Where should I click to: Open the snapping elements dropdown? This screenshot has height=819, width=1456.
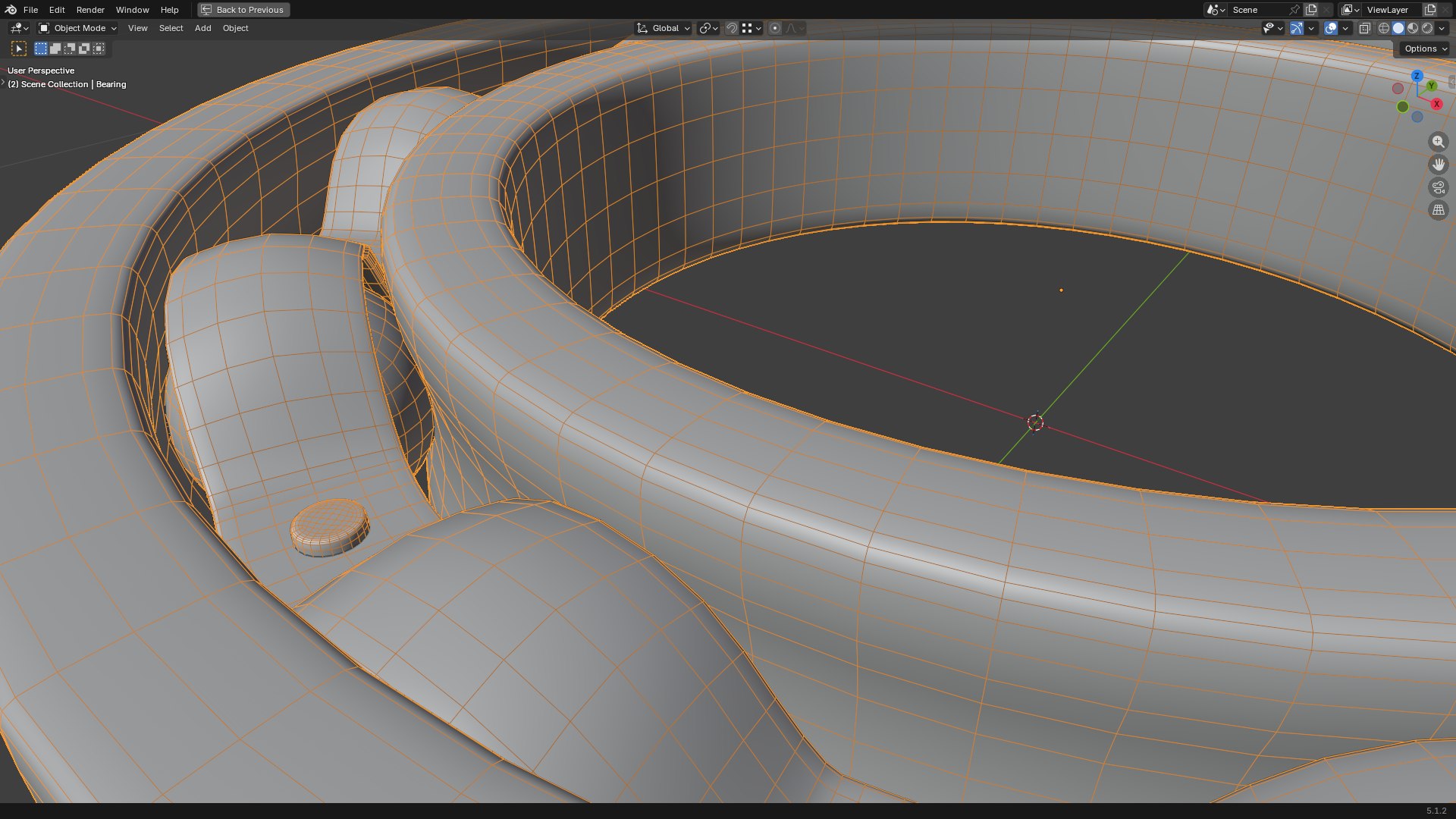tap(751, 28)
